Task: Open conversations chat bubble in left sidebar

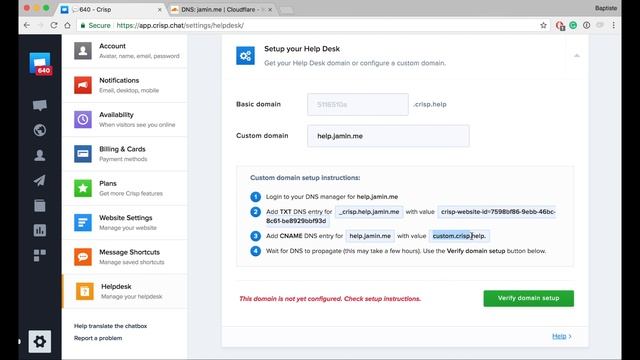Action: click(40, 105)
